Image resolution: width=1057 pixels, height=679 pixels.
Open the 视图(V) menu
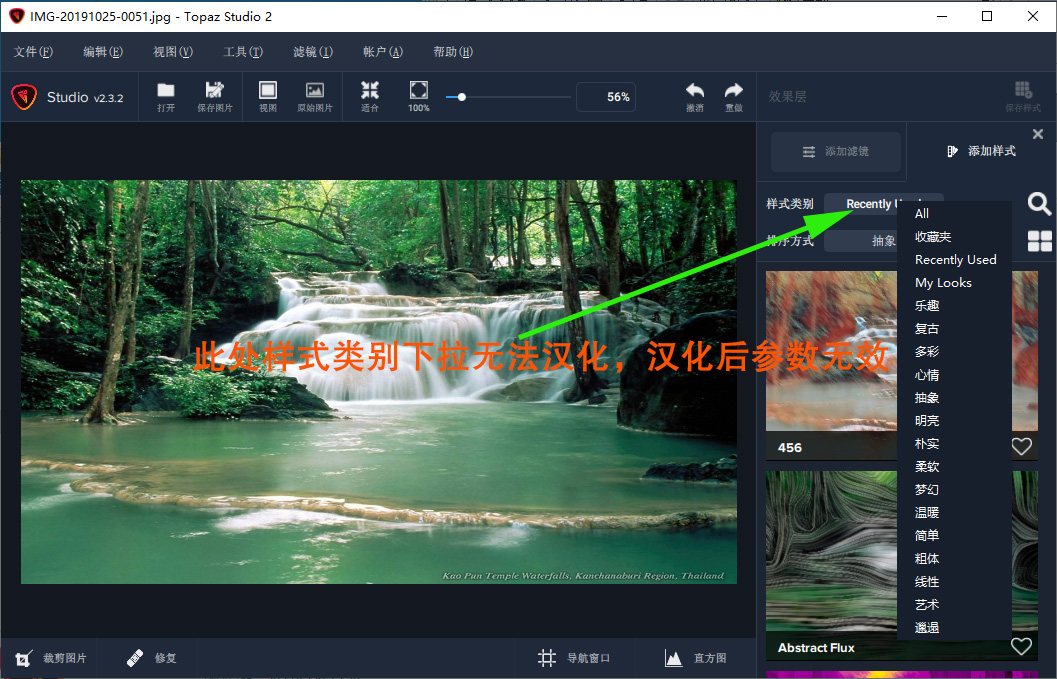tap(173, 52)
